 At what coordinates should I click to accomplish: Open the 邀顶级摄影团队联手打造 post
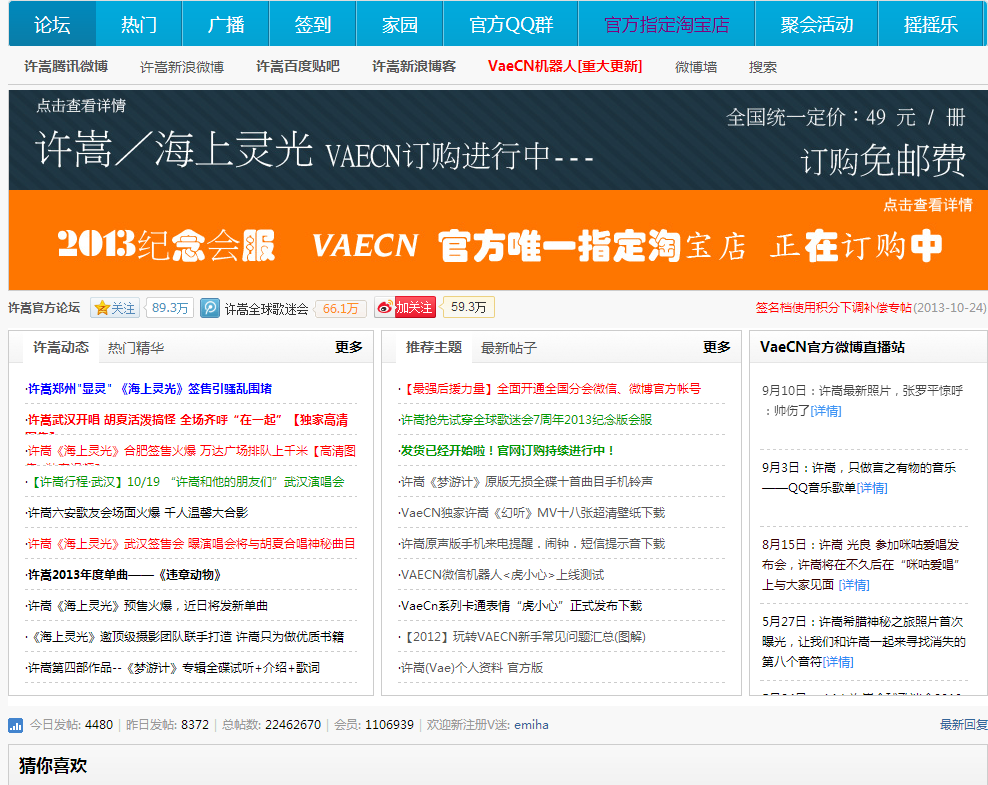coord(187,636)
